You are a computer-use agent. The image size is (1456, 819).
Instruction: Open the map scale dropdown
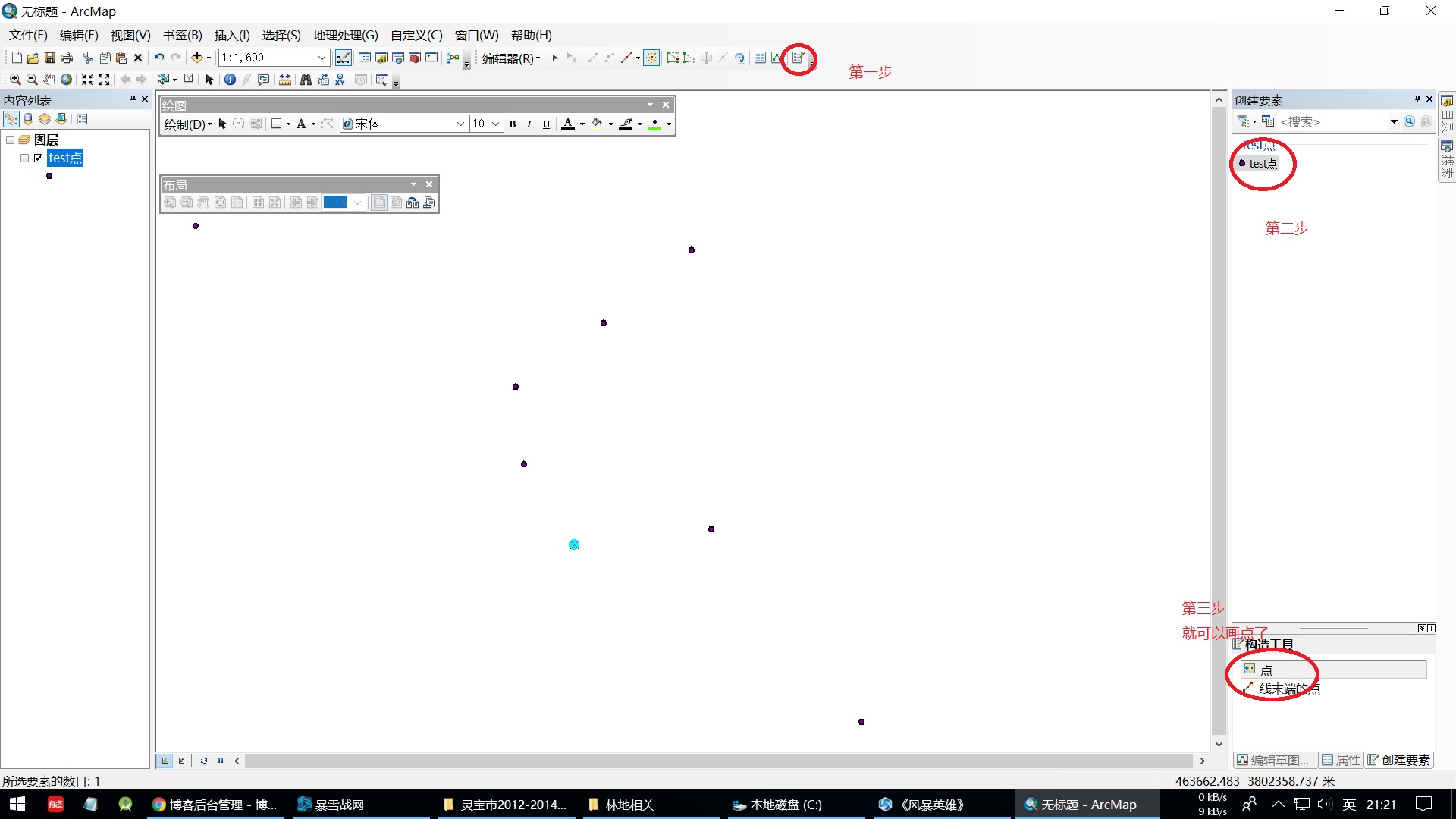tap(322, 58)
